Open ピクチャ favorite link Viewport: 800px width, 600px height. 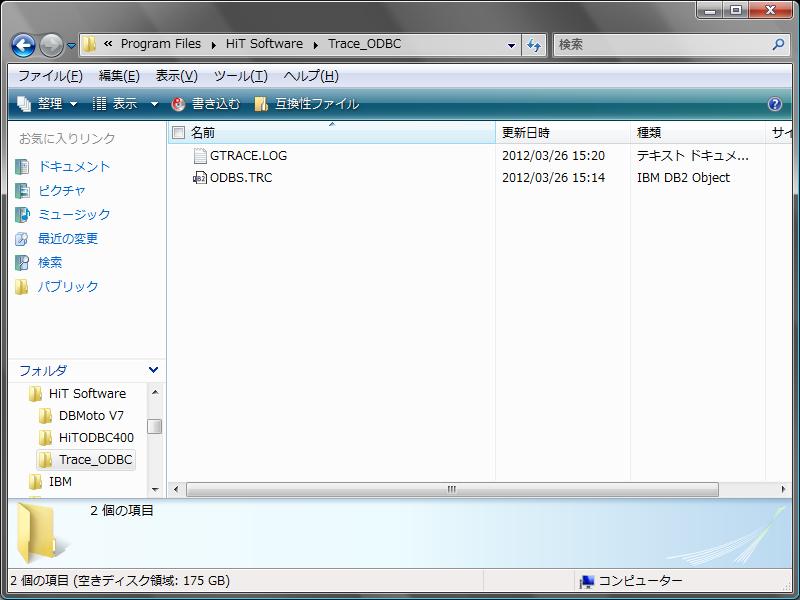coord(62,190)
